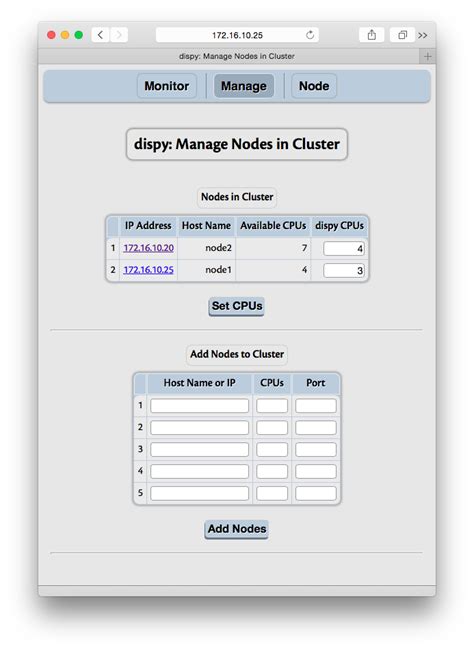Click the Safari forward arrow
Image resolution: width=474 pixels, height=651 pixels.
119,35
